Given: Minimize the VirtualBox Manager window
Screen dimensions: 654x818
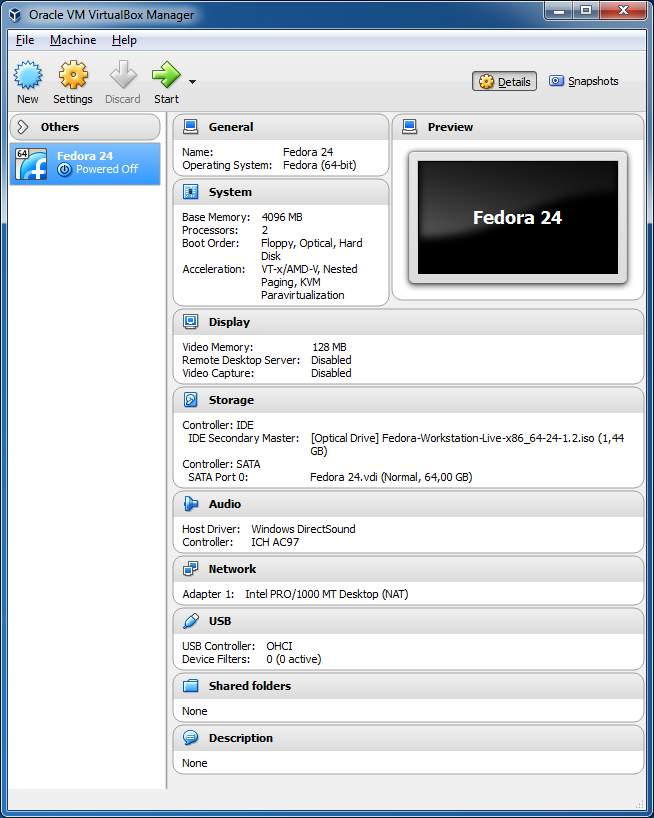Looking at the screenshot, I should [x=559, y=10].
